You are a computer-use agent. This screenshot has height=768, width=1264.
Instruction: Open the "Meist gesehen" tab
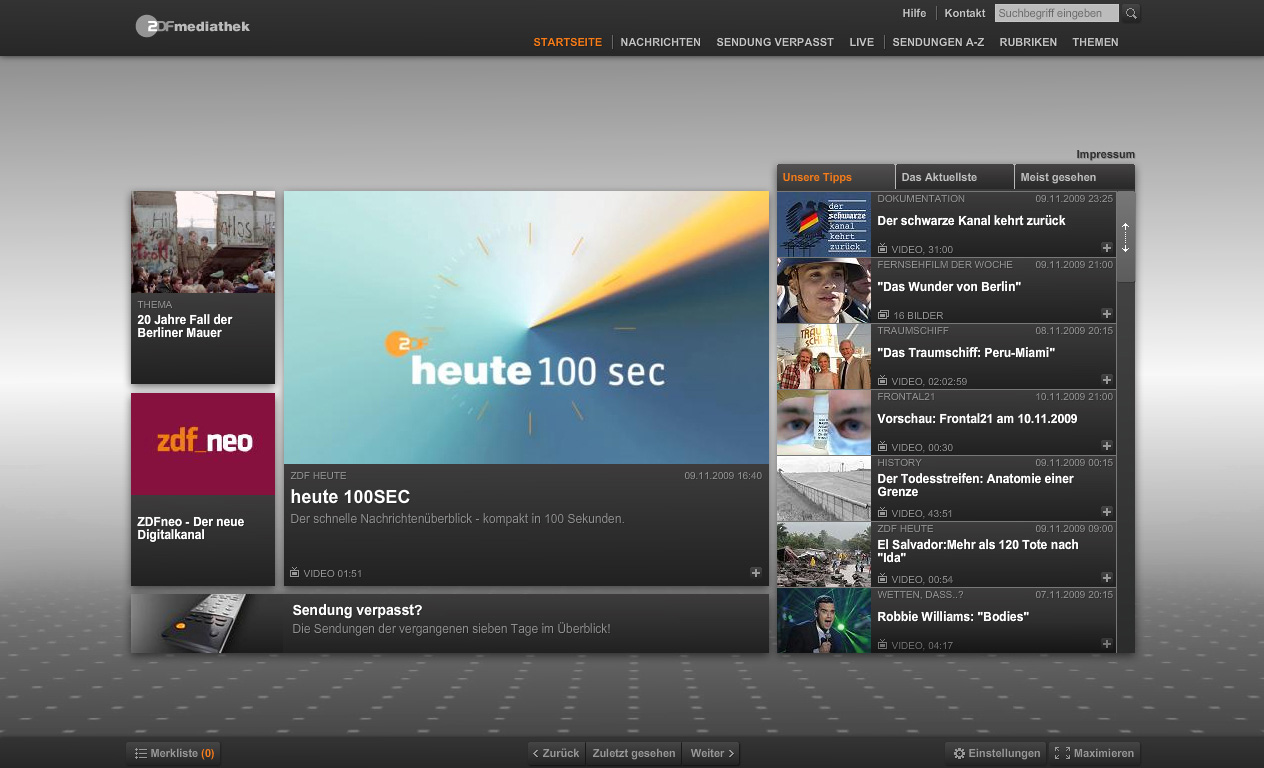click(1057, 177)
